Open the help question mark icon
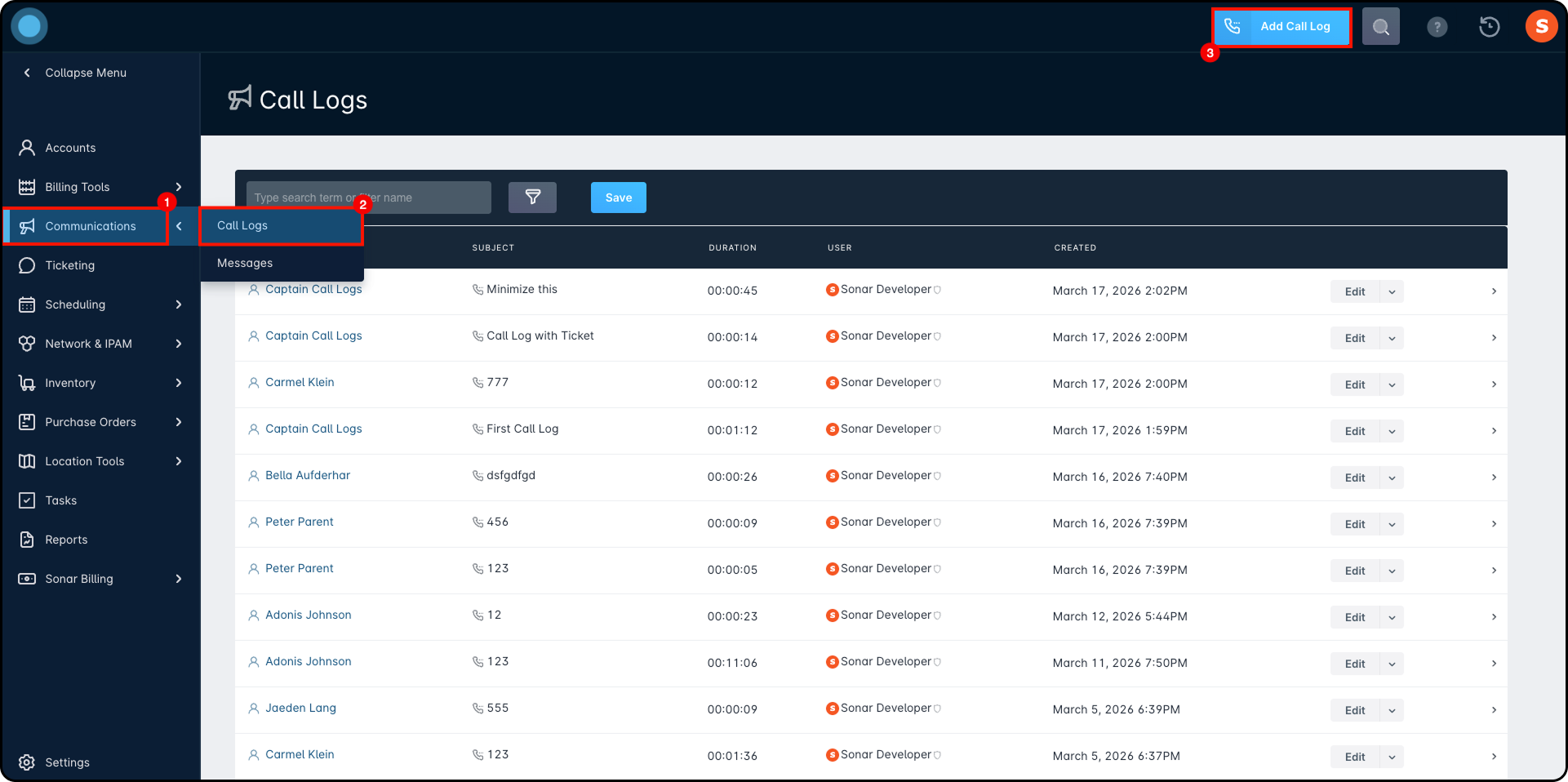1568x782 pixels. pos(1437,27)
